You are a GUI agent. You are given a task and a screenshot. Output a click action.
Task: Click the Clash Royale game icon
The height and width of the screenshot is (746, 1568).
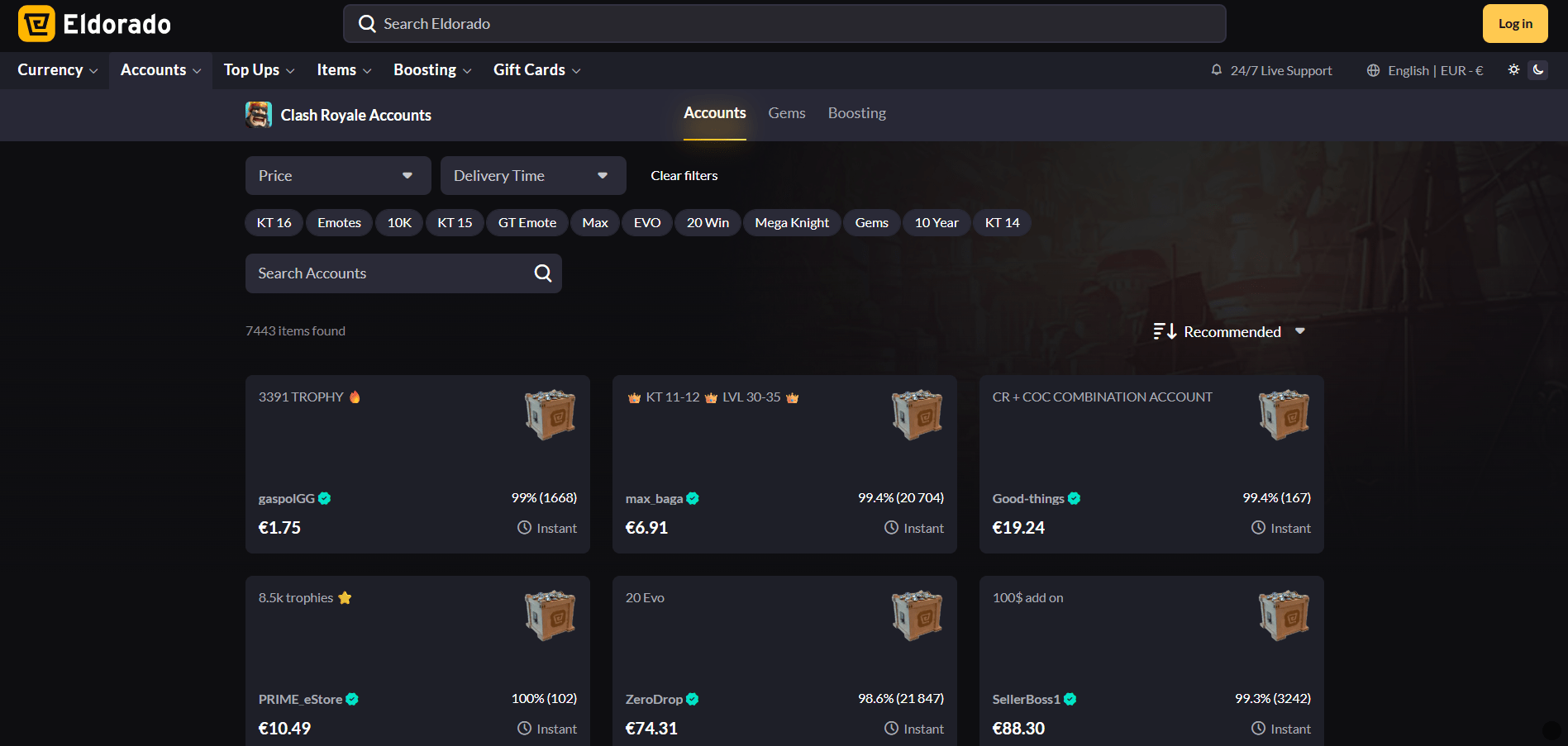(x=259, y=115)
